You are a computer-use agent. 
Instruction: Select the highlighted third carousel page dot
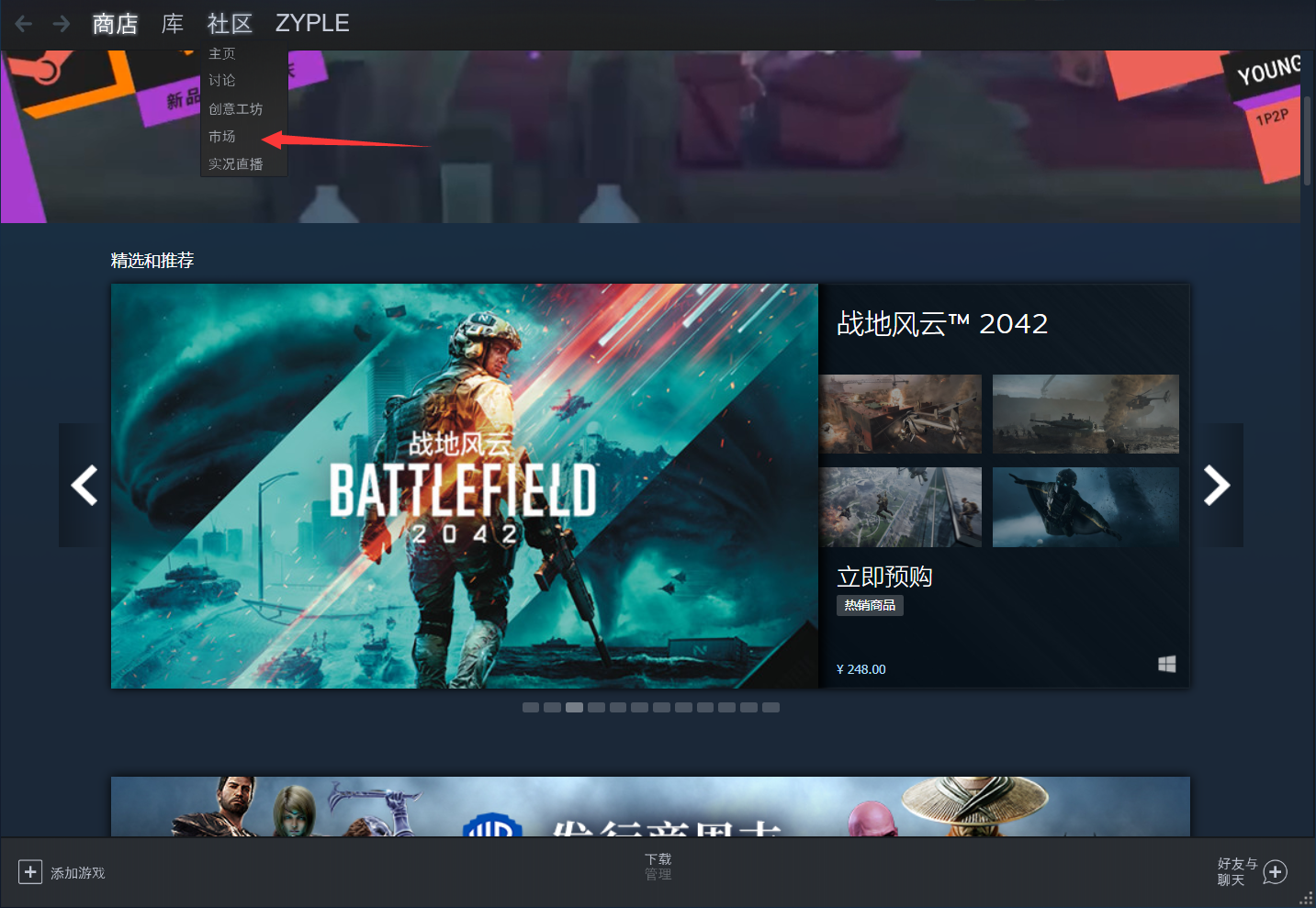point(574,708)
